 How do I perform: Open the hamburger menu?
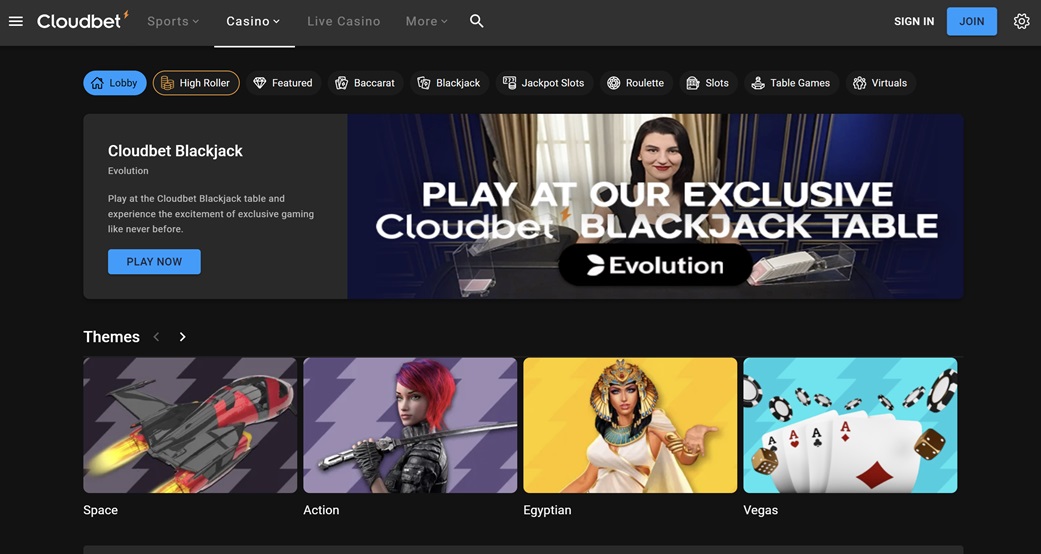click(x=16, y=21)
